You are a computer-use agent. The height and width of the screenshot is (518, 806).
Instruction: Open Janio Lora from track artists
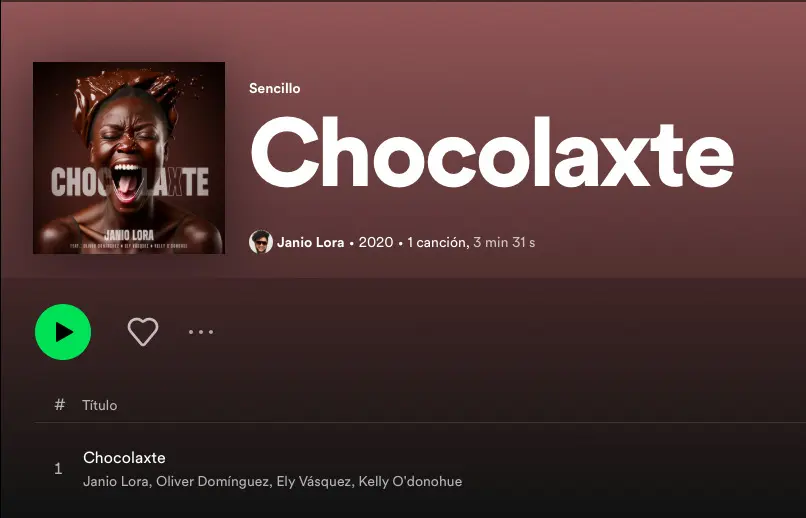(x=116, y=482)
